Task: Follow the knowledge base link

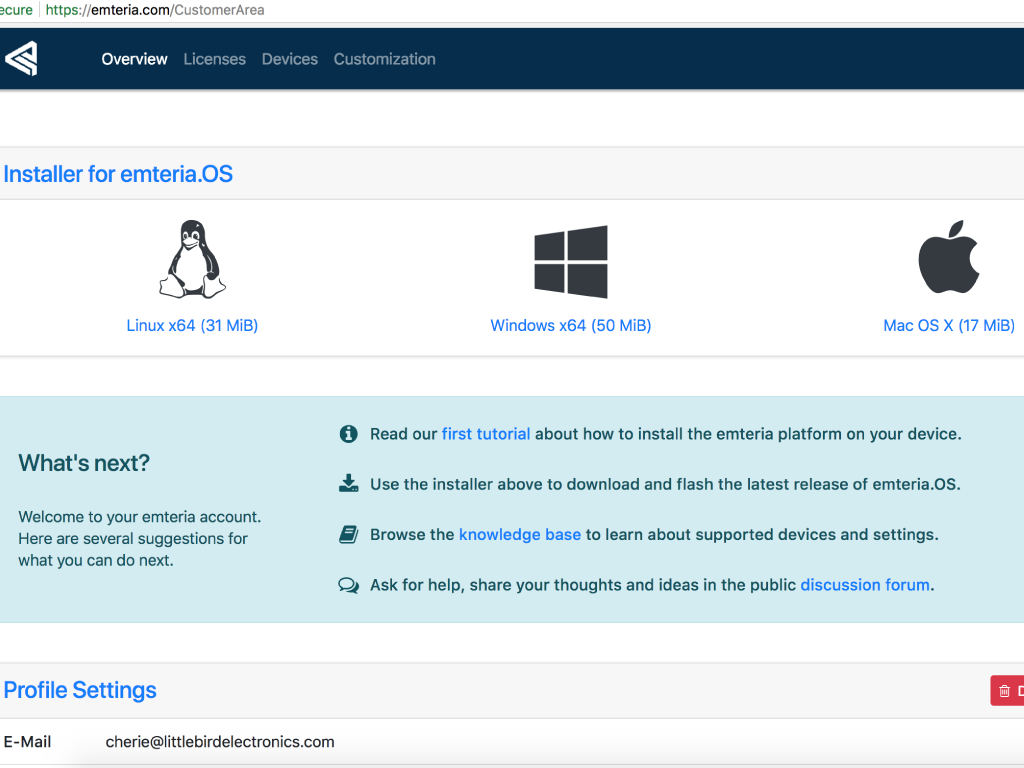Action: [x=520, y=534]
